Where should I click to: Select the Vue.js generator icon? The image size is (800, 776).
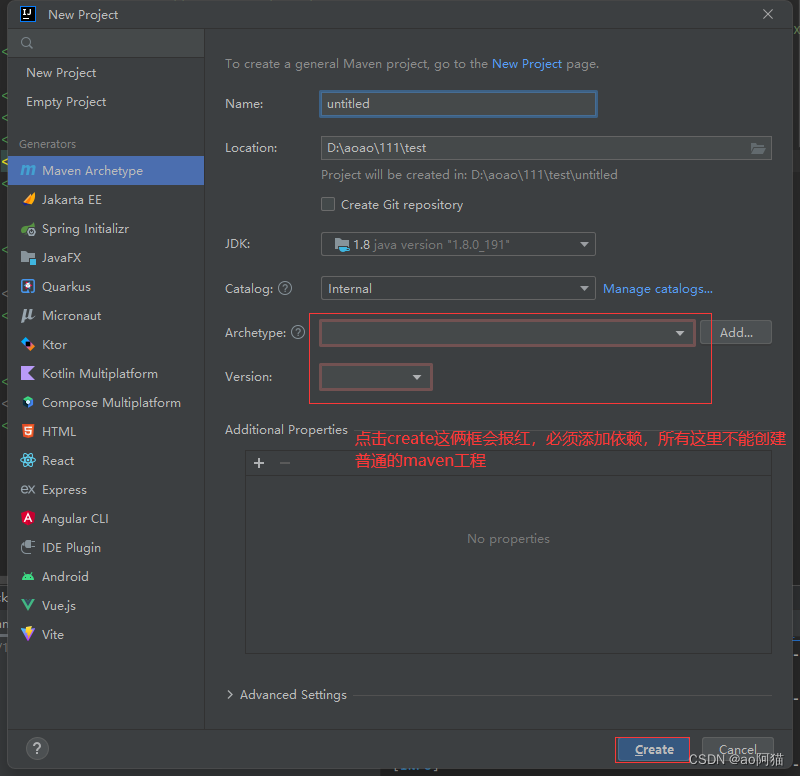(x=28, y=606)
